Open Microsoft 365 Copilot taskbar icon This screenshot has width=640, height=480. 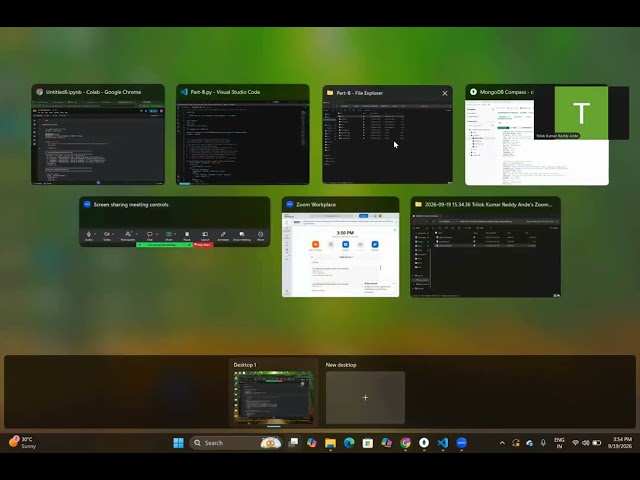387,443
